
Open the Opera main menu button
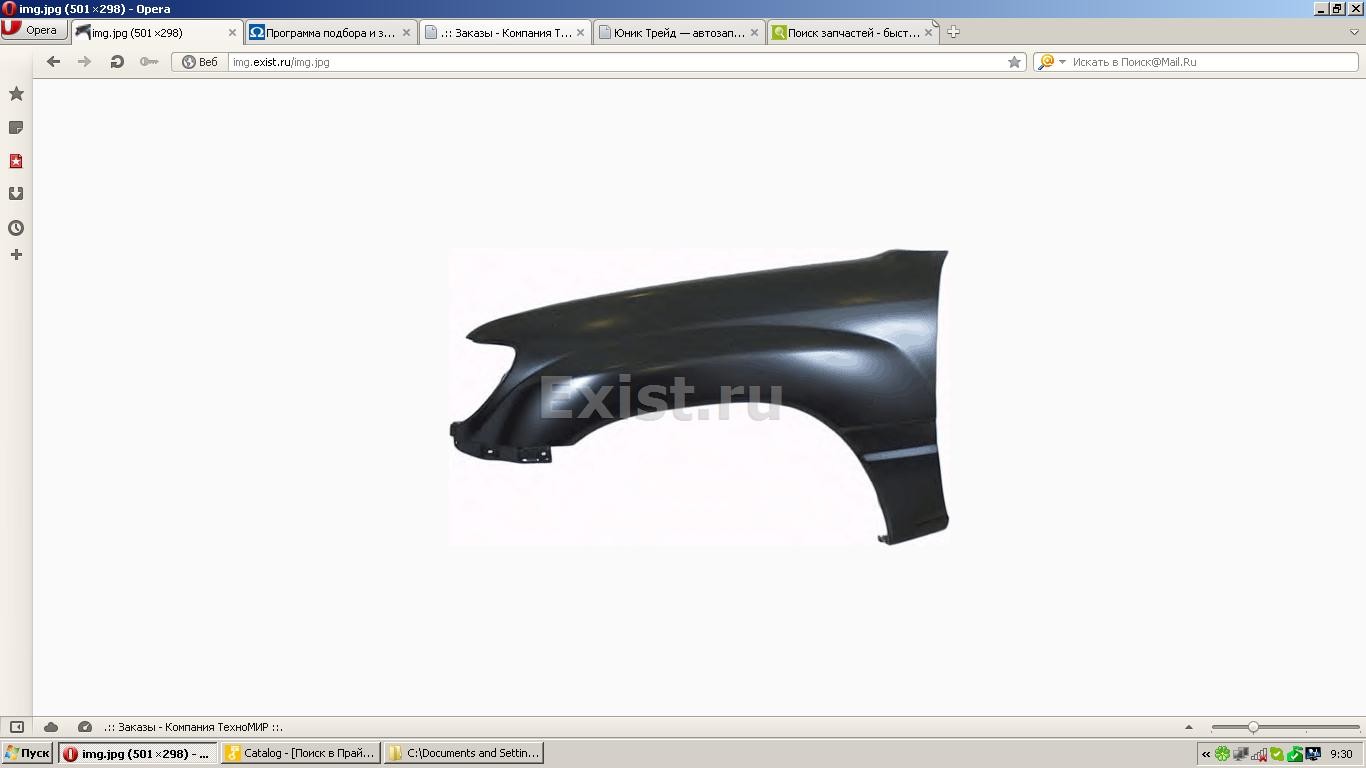[33, 30]
